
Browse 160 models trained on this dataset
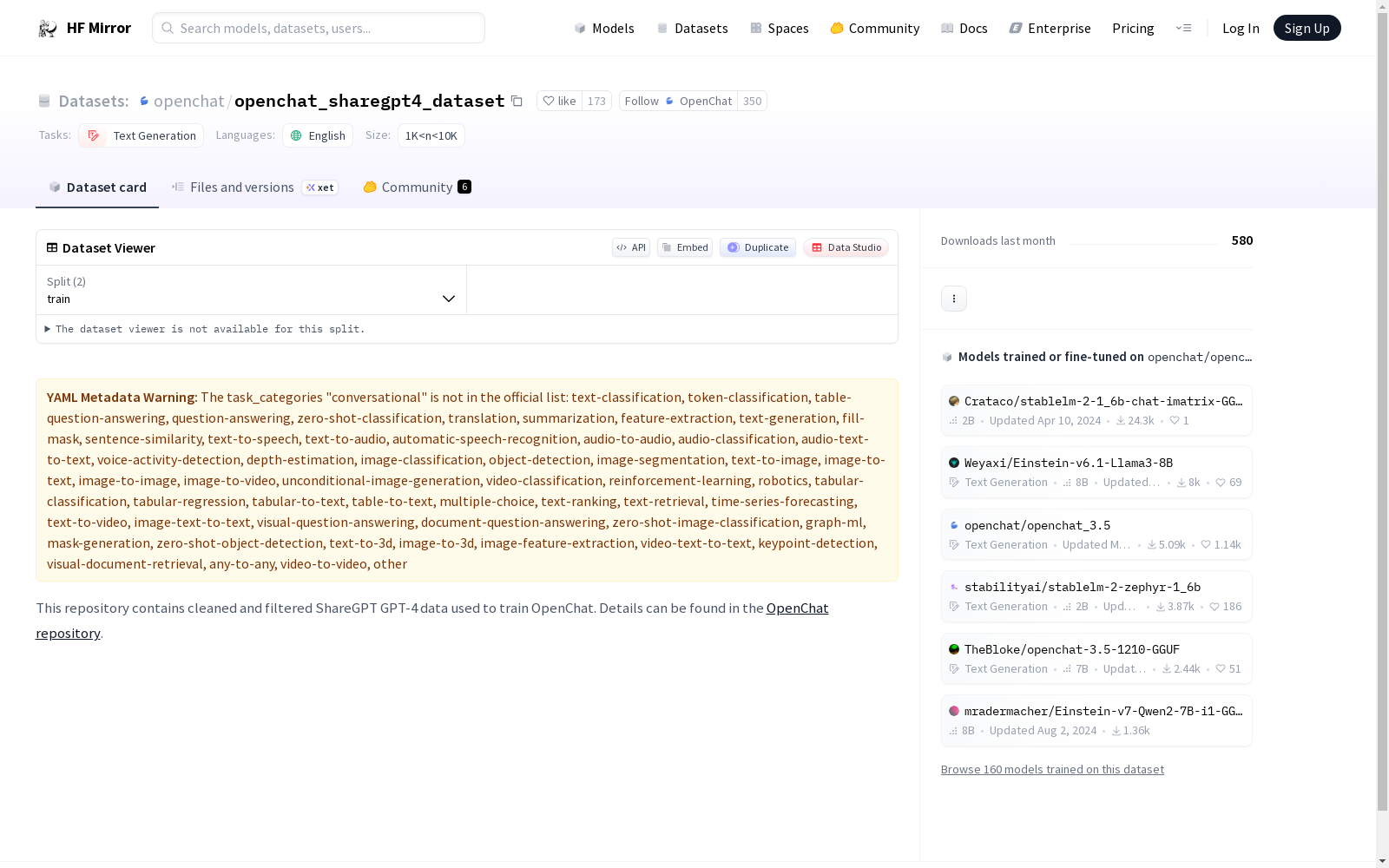point(1052,769)
